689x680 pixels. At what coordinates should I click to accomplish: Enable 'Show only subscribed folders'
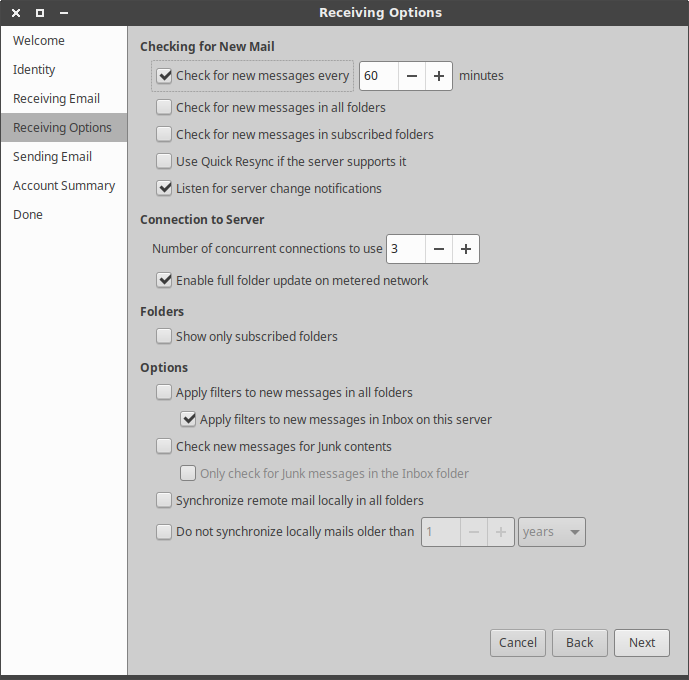coord(165,336)
